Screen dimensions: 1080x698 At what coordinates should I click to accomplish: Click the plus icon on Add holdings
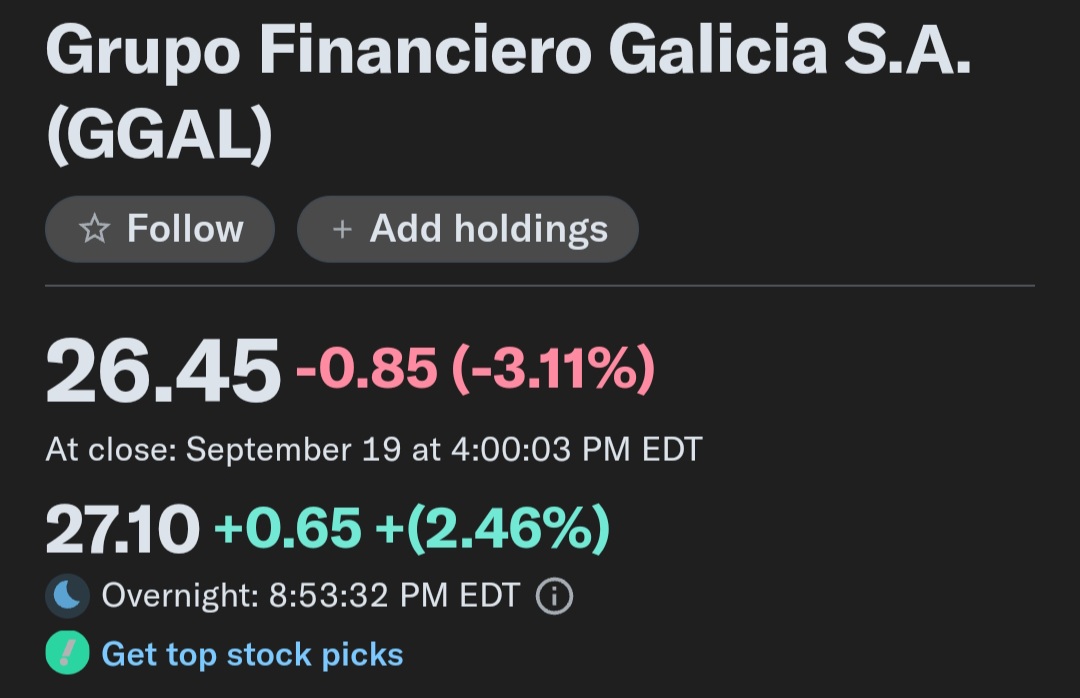pos(342,230)
